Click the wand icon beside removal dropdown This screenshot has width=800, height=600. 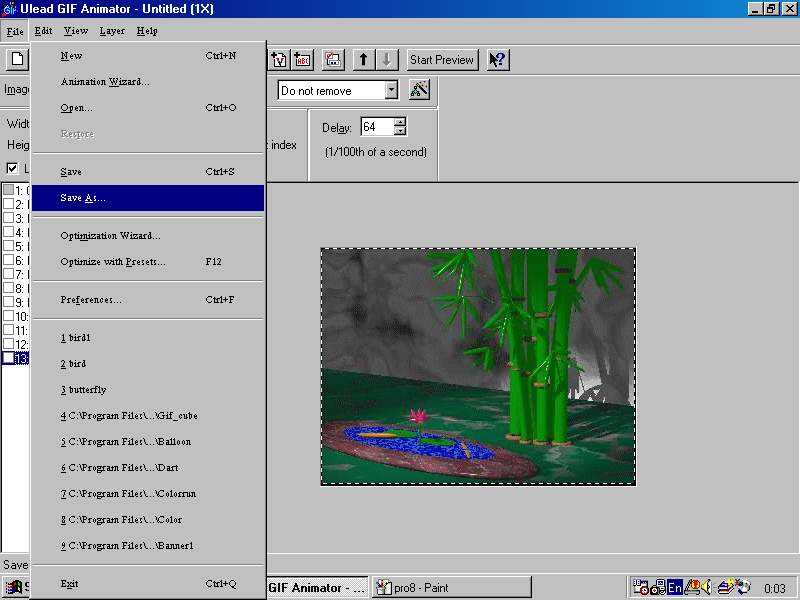(x=419, y=90)
